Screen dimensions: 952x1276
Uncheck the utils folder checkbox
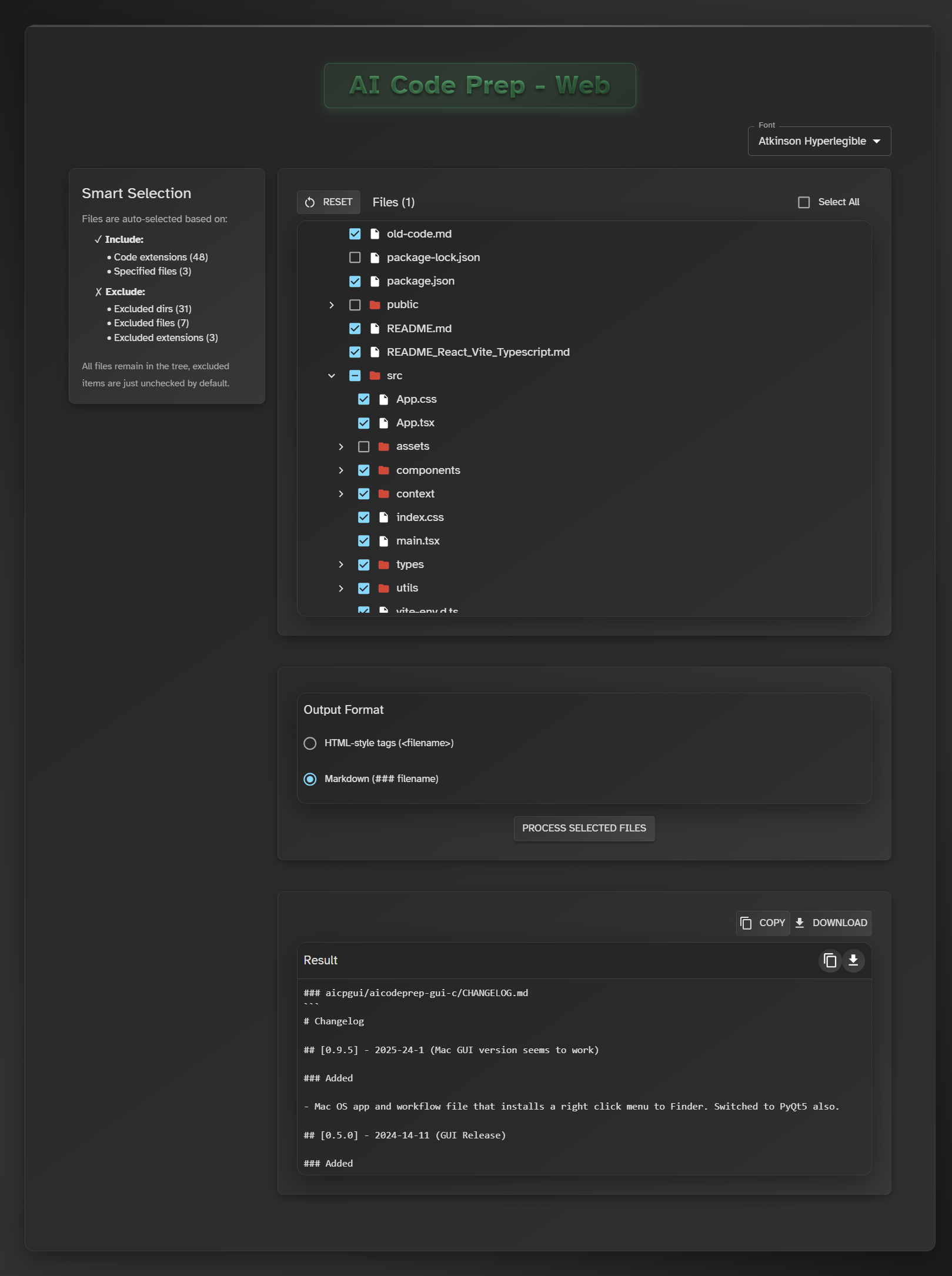[364, 588]
